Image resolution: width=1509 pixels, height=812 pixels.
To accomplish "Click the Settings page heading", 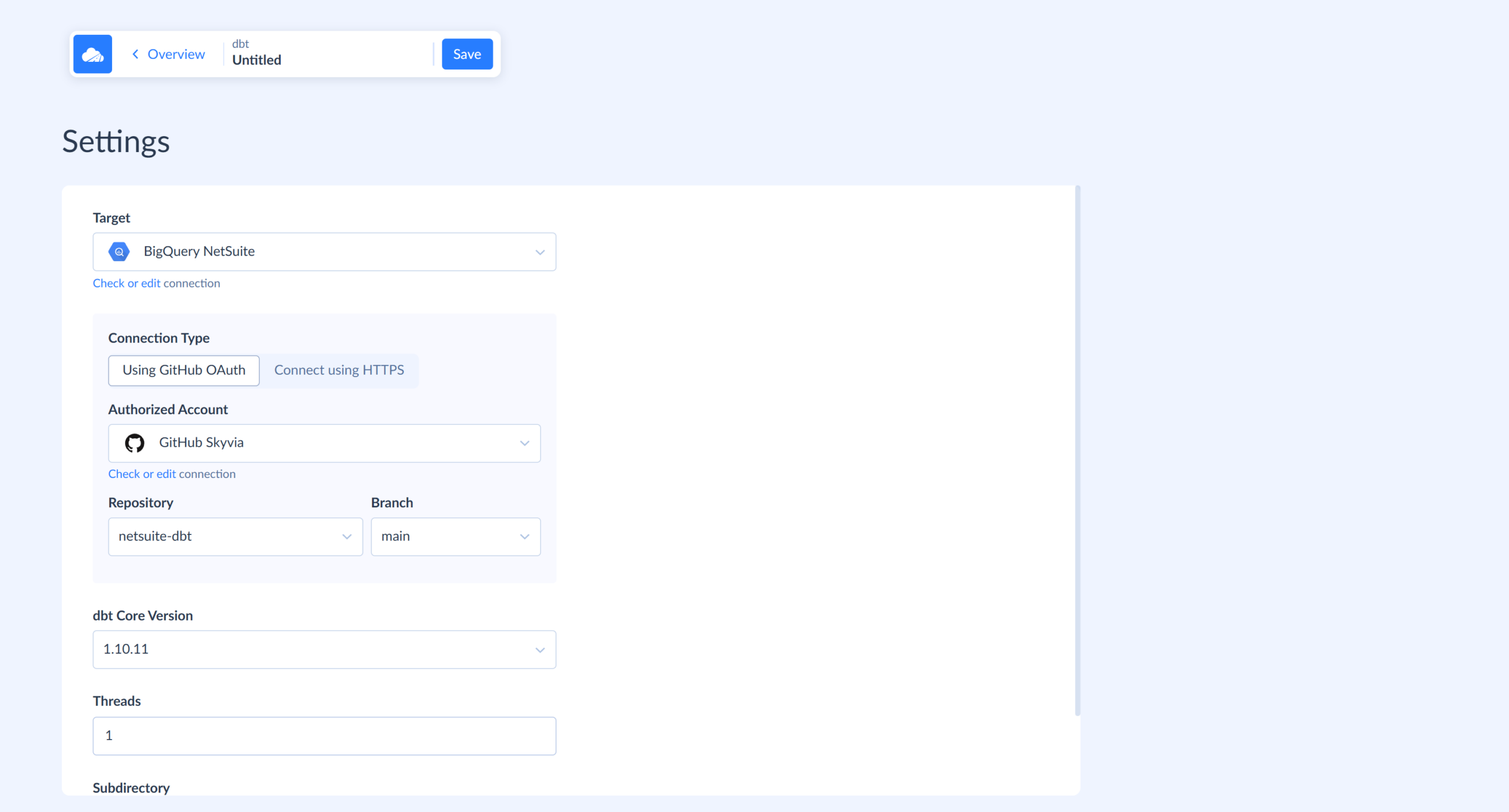I will click(116, 142).
